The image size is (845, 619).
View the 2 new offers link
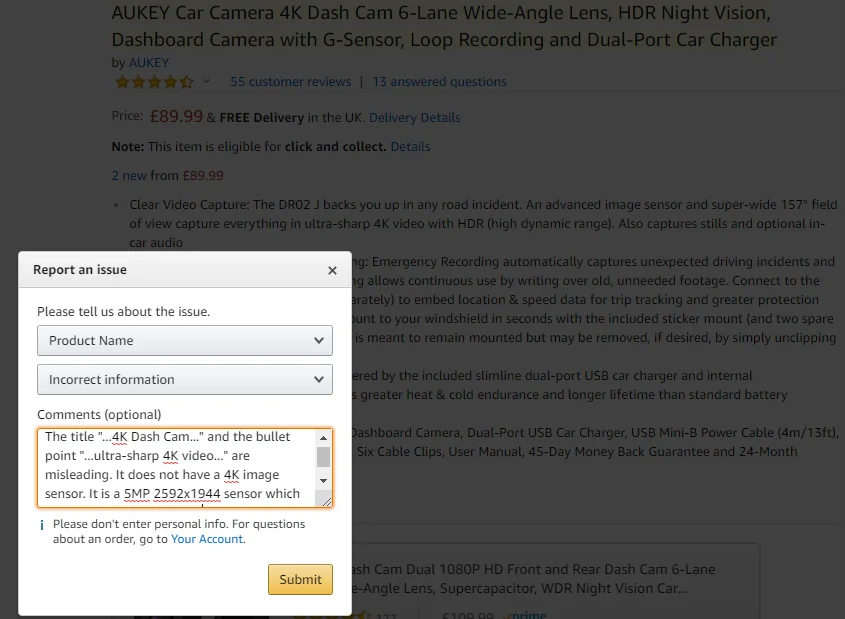129,176
